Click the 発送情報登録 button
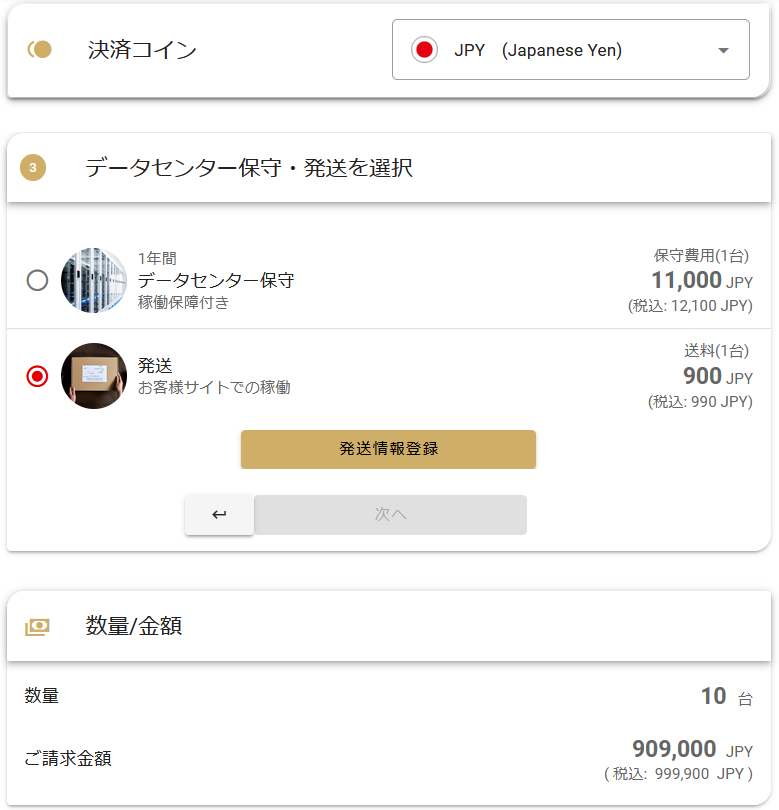This screenshot has width=779, height=810. [388, 449]
